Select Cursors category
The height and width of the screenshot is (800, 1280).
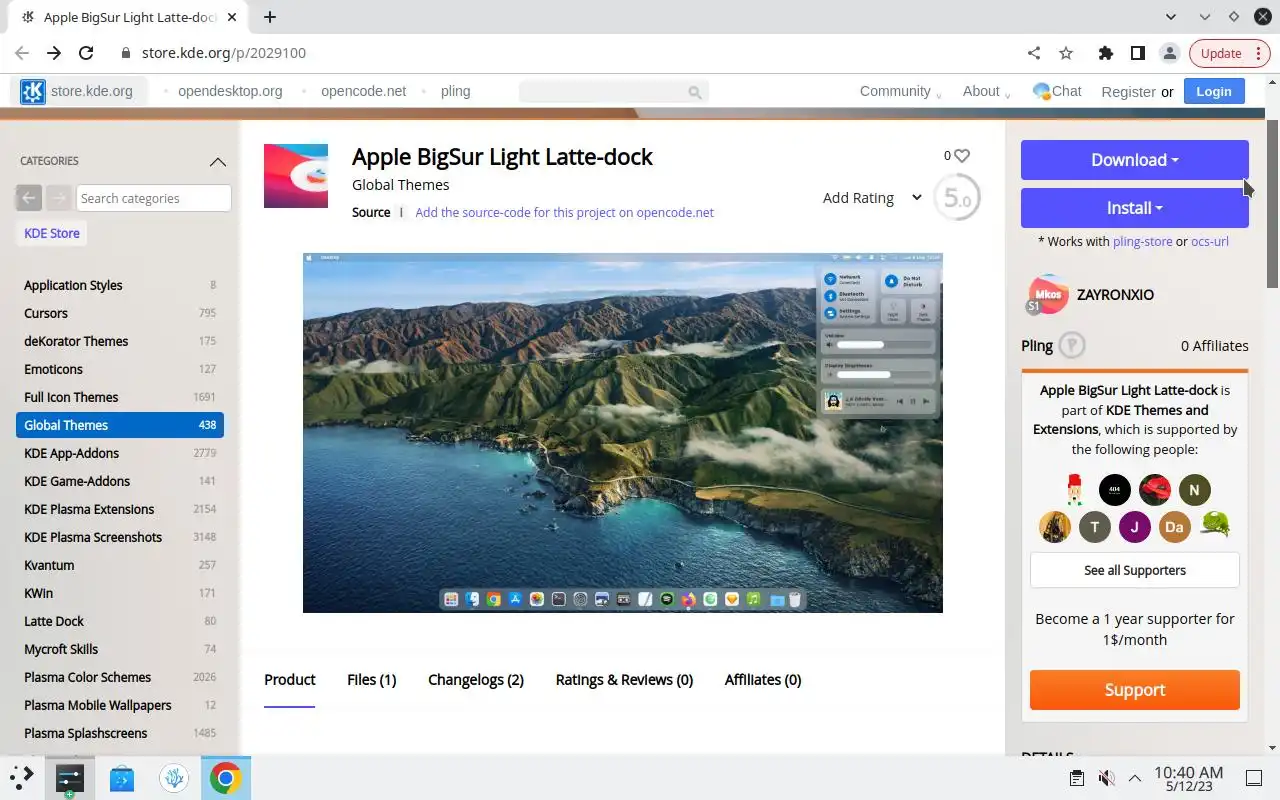120,313
